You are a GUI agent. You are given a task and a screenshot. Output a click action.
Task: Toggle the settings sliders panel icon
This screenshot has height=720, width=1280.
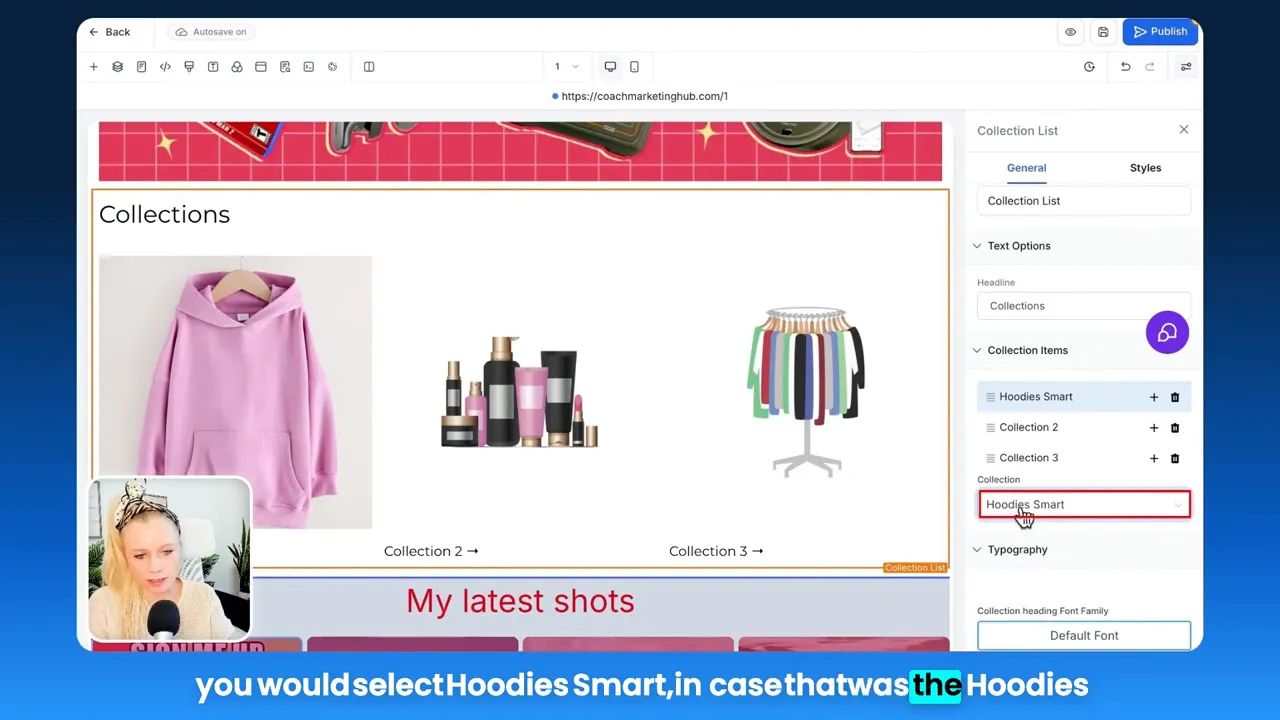tap(1186, 67)
